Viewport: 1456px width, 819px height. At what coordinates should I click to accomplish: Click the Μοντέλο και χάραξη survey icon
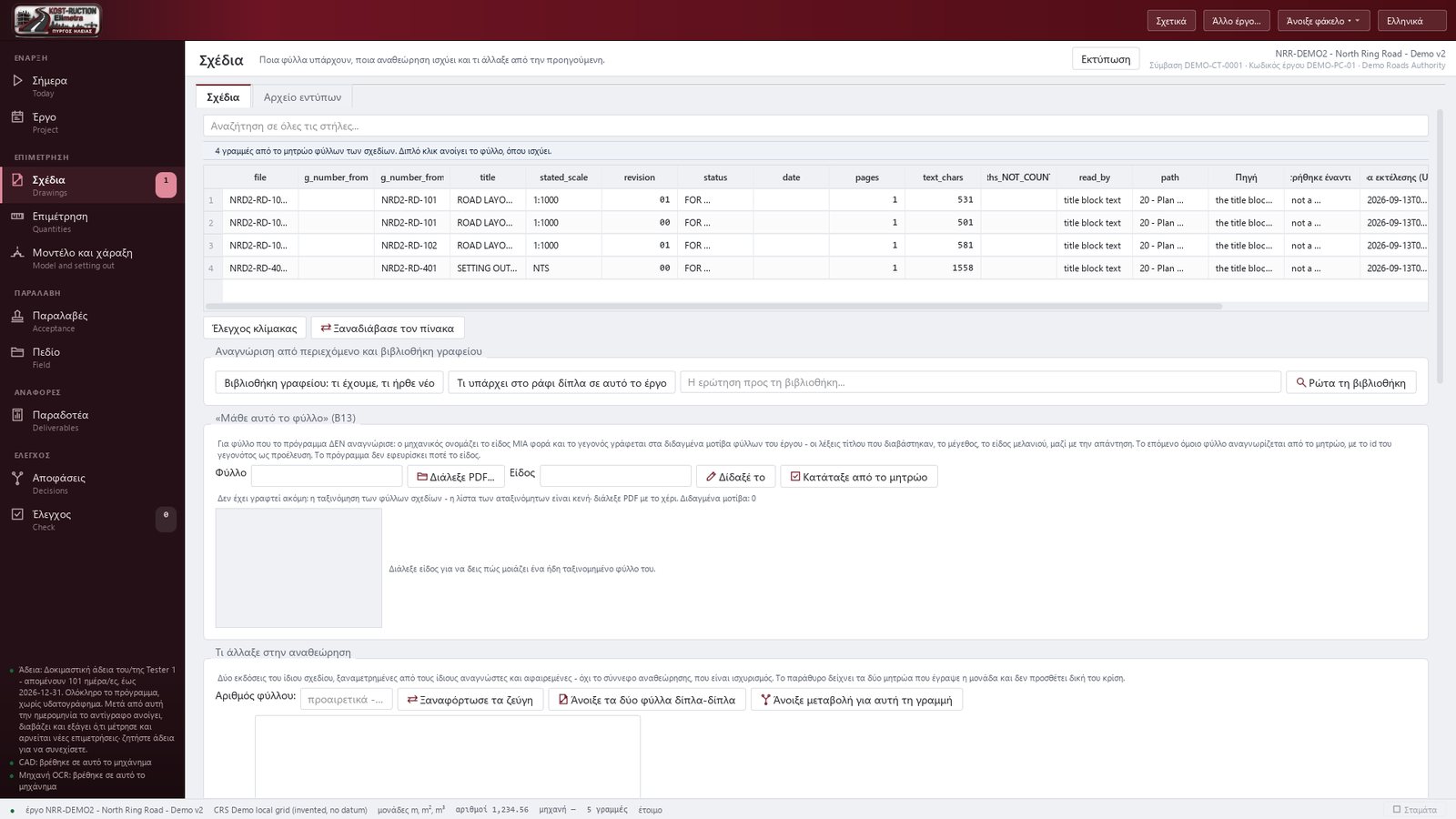[x=17, y=252]
